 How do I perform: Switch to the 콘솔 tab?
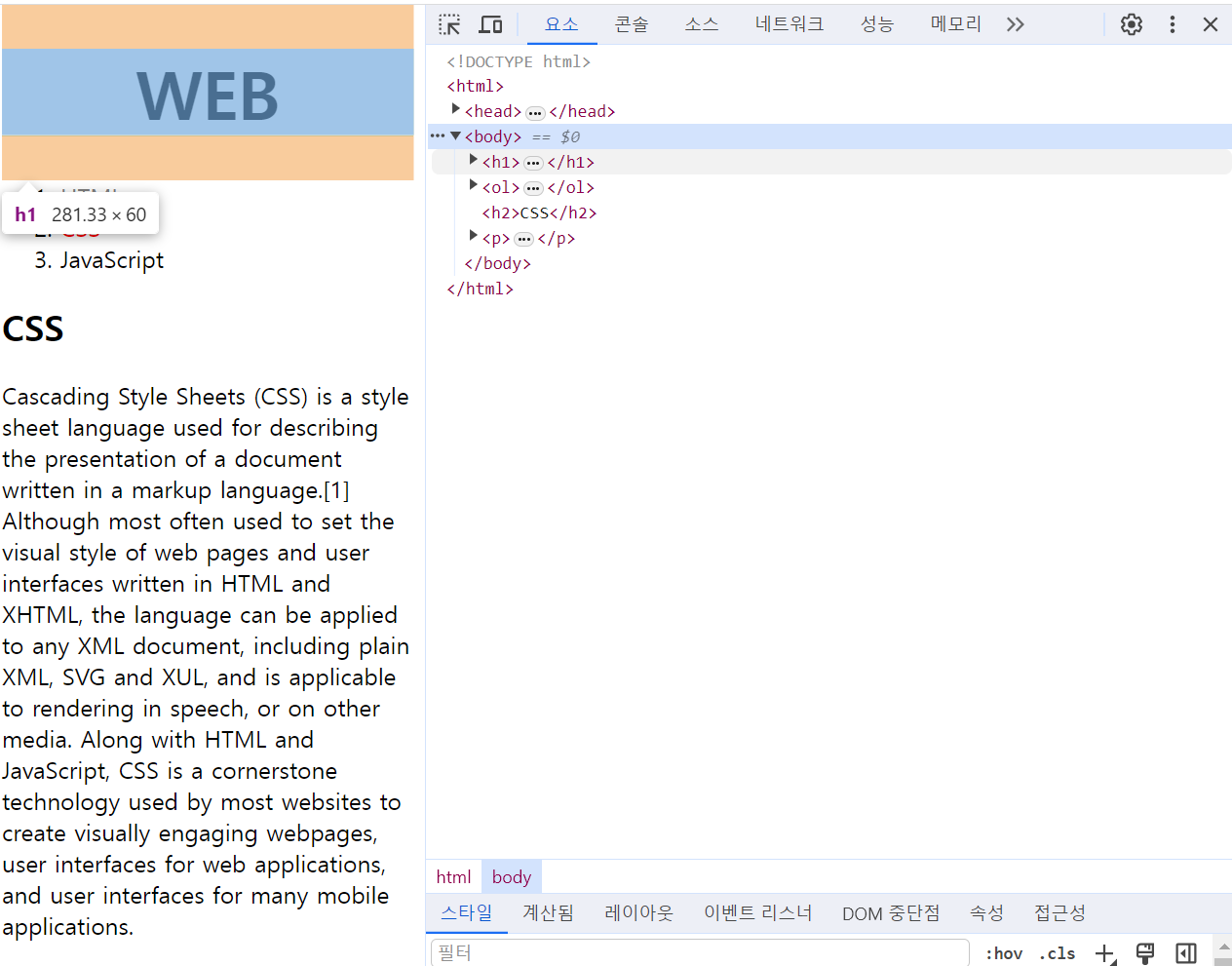pyautogui.click(x=631, y=23)
